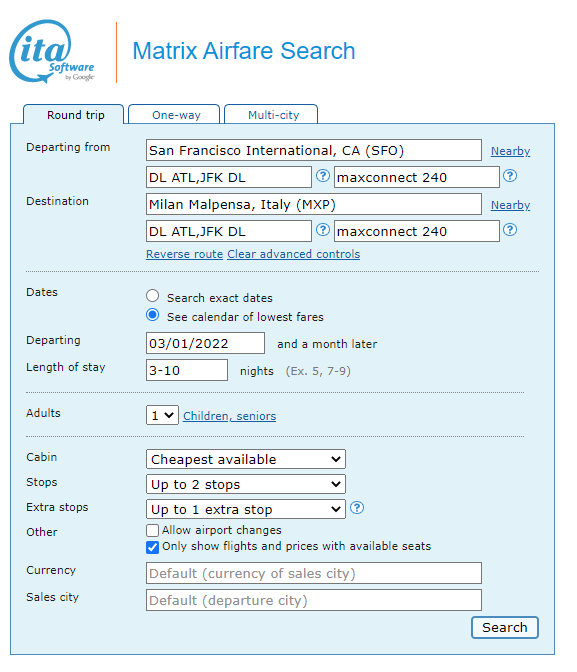Click the Reverse route link
The width and height of the screenshot is (577, 672).
184,254
